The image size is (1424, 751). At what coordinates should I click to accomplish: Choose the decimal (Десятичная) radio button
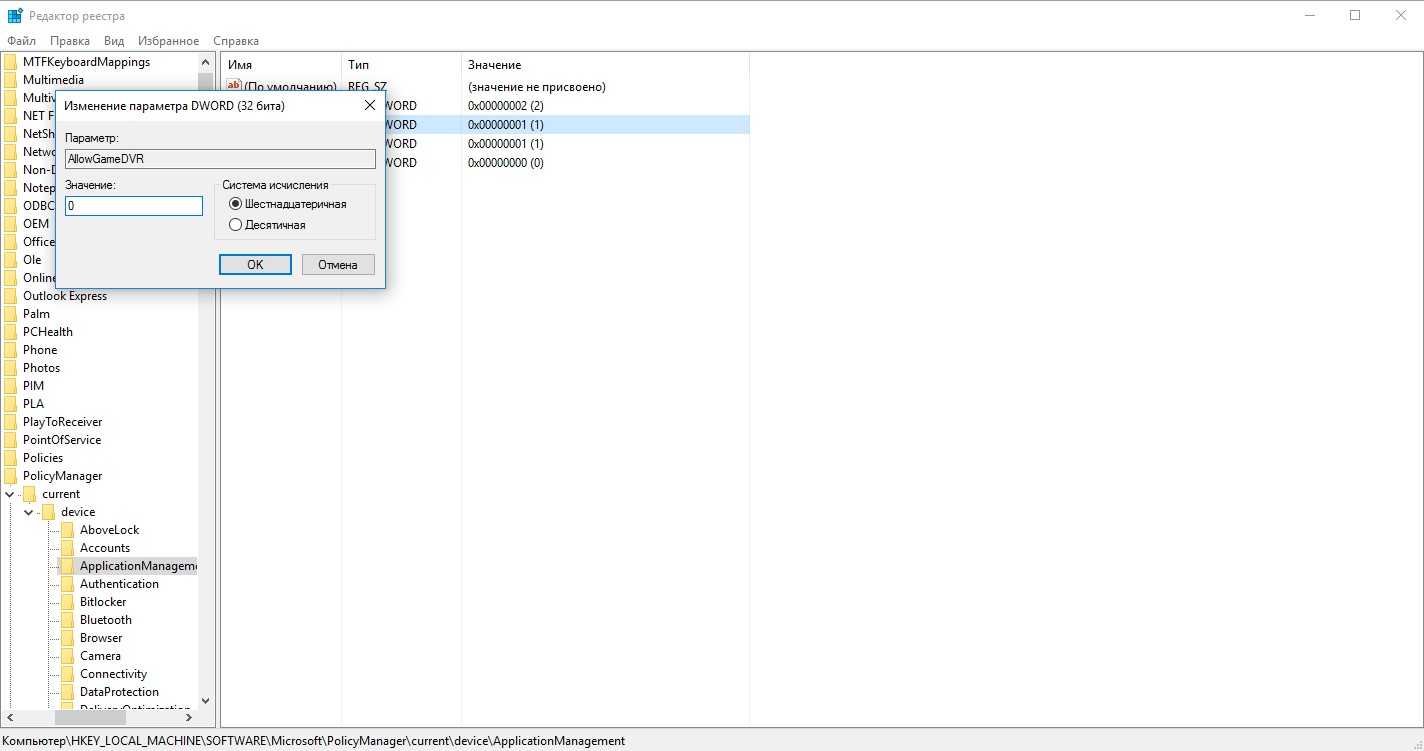[x=236, y=225]
